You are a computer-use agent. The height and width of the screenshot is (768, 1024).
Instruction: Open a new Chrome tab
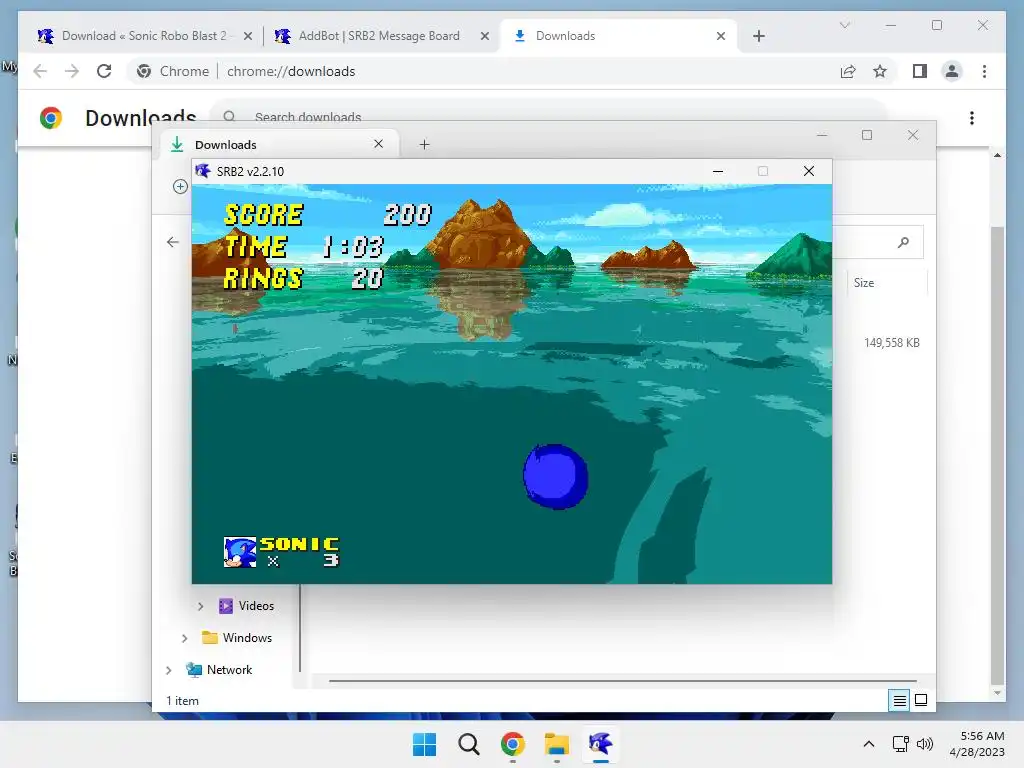[758, 36]
